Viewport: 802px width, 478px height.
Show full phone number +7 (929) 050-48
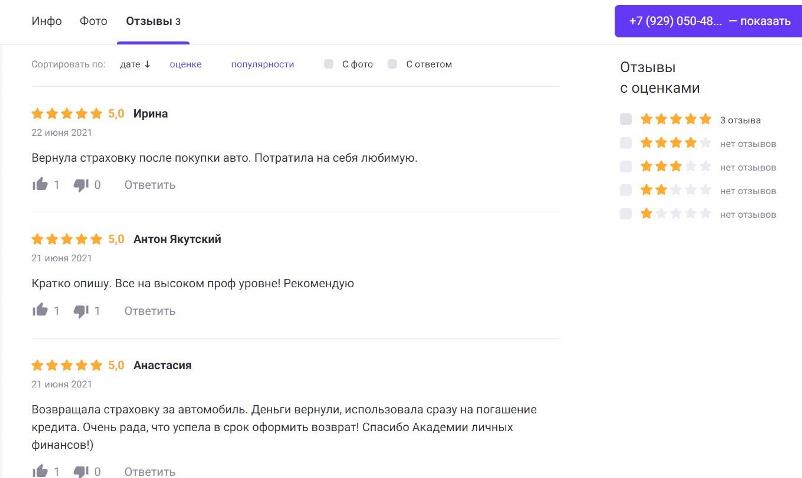(x=709, y=21)
